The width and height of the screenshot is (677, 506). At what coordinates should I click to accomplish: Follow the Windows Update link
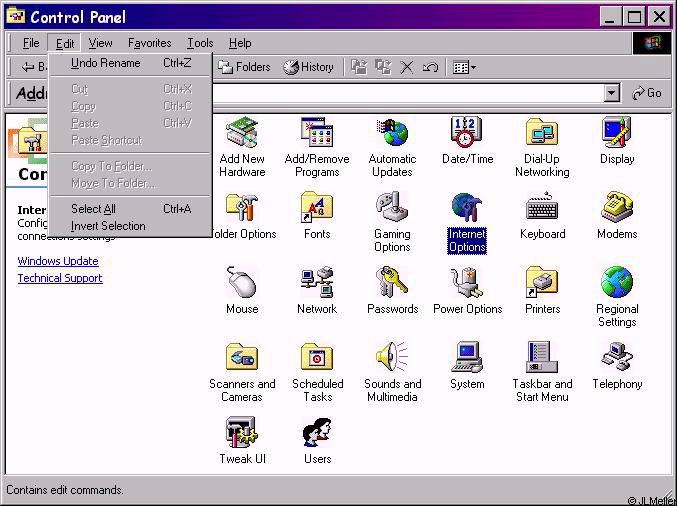click(x=58, y=261)
